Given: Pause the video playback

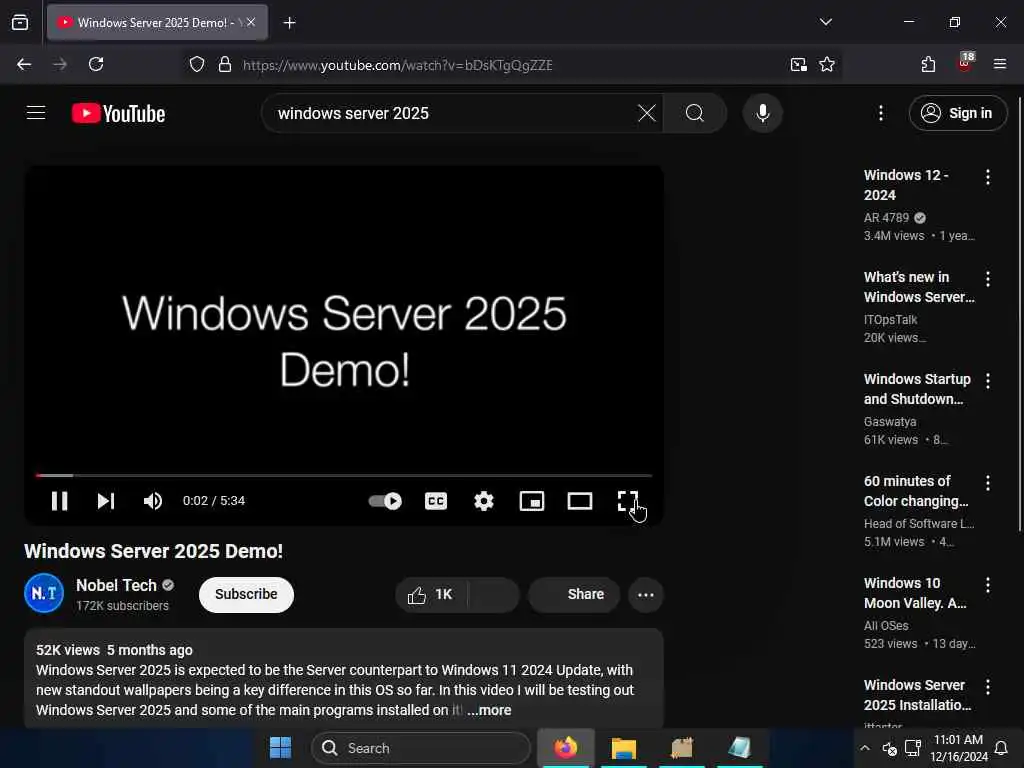Looking at the screenshot, I should [x=59, y=501].
